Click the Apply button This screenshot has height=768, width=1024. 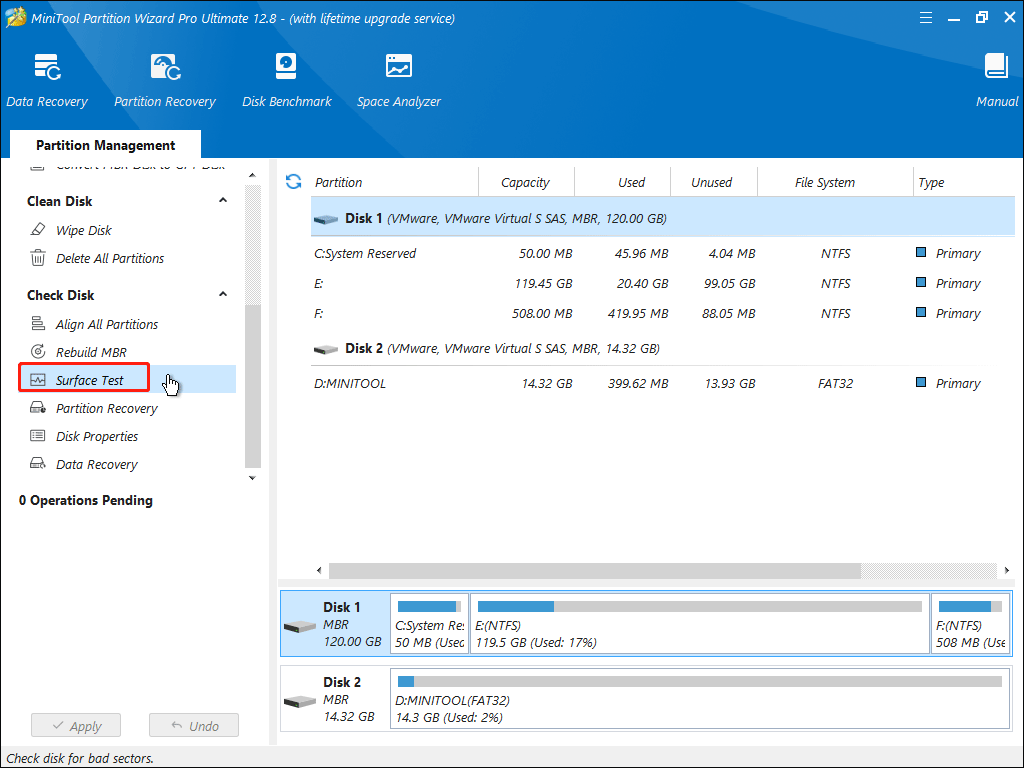(x=75, y=726)
